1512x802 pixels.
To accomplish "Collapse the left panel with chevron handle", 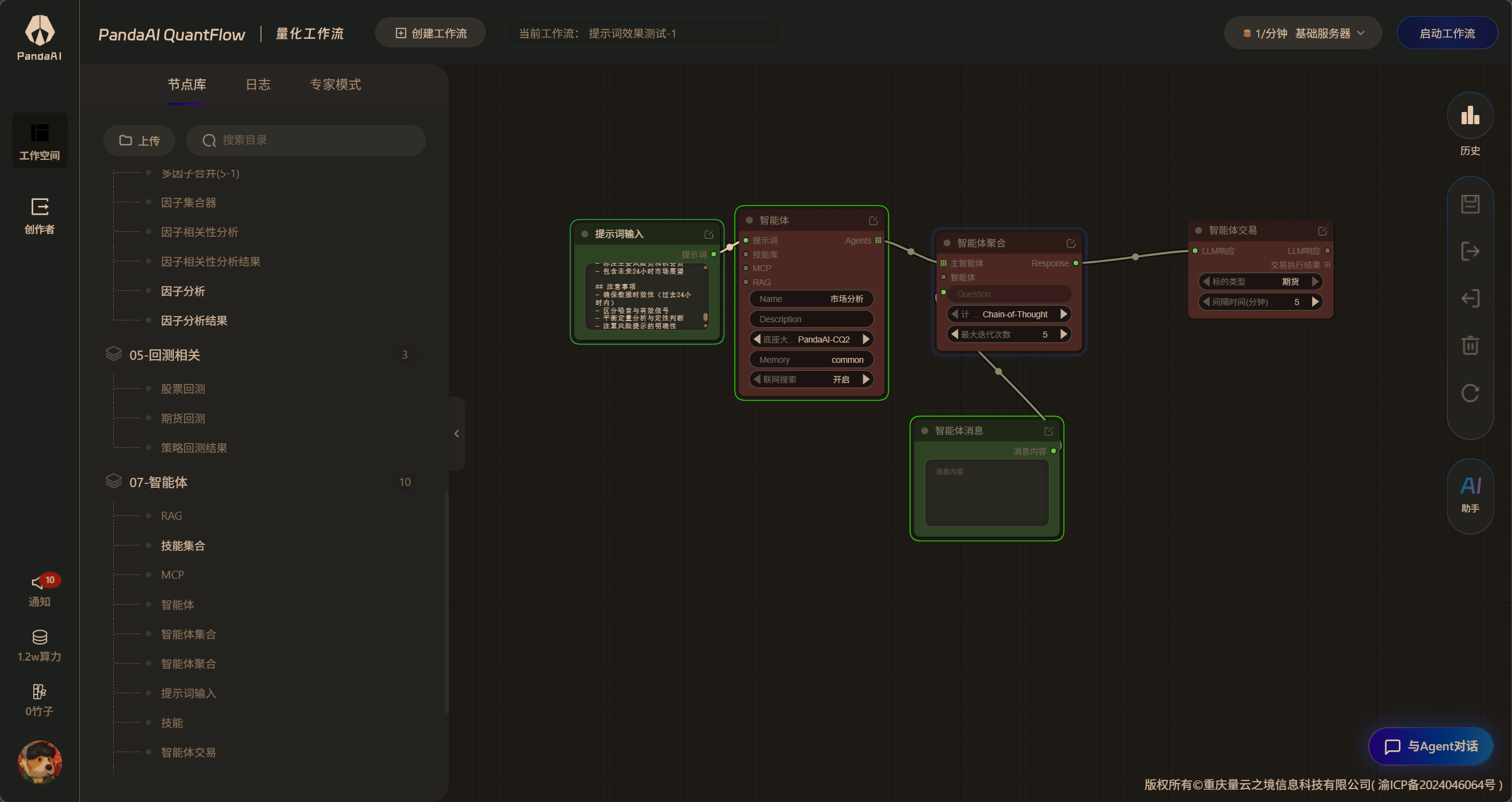I will tap(456, 434).
